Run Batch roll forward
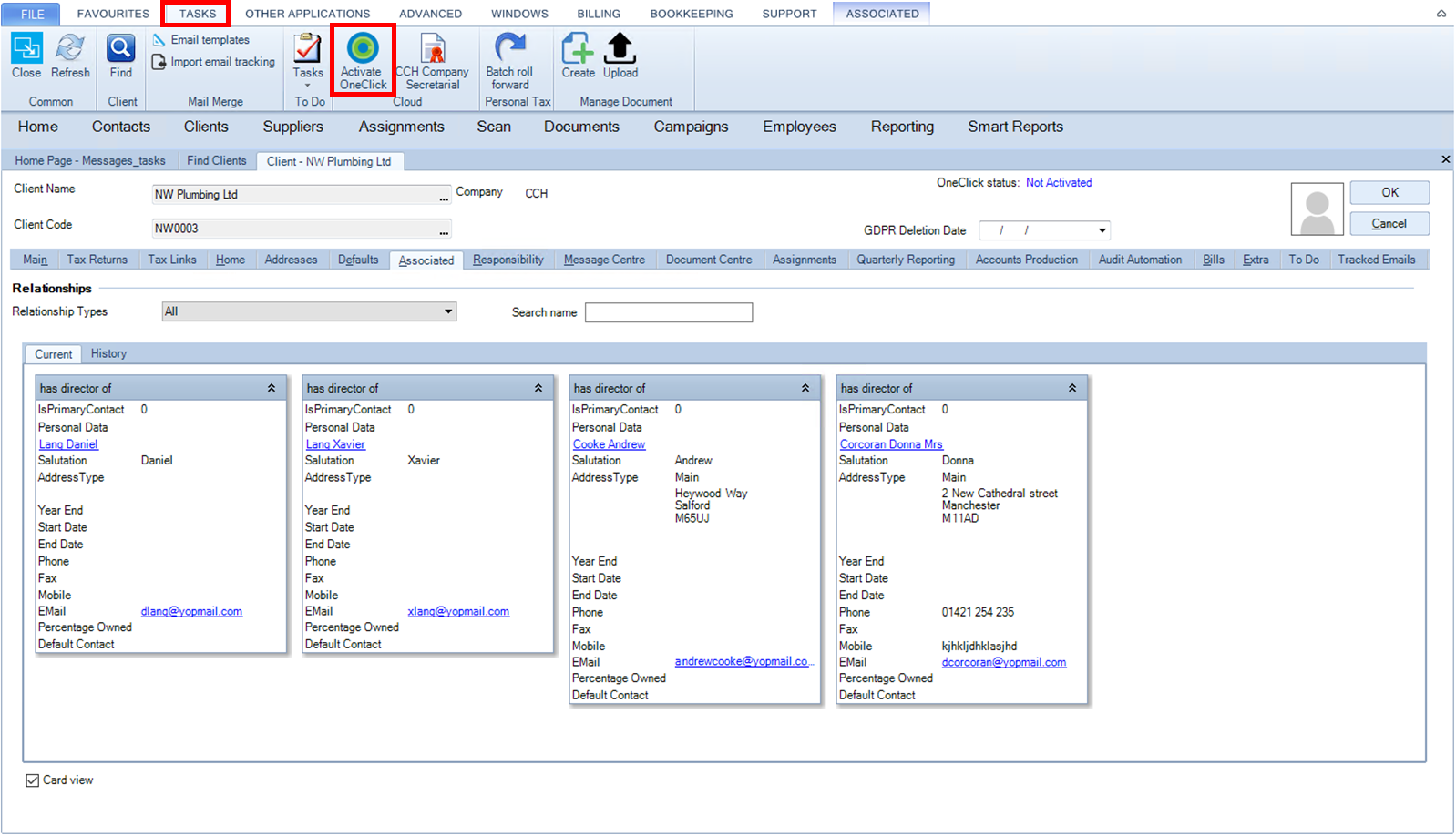This screenshot has width=1456, height=836. [x=509, y=60]
